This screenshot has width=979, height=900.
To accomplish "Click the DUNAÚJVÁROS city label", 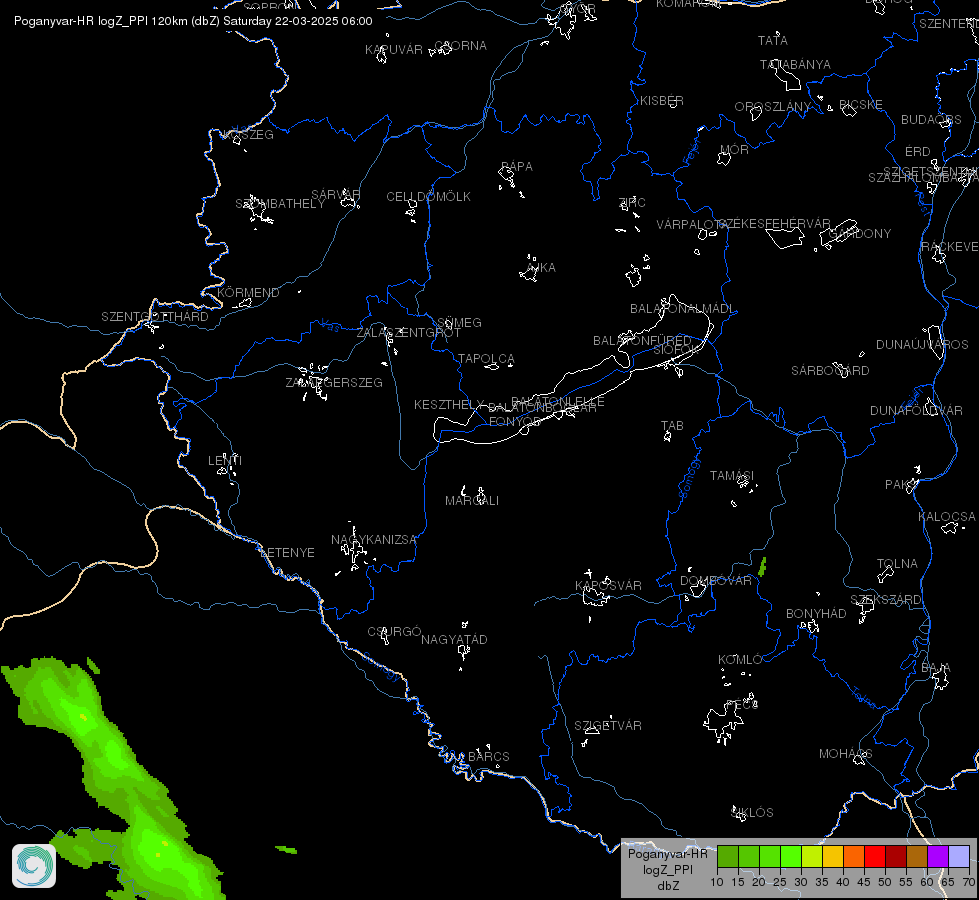I will pos(922,345).
